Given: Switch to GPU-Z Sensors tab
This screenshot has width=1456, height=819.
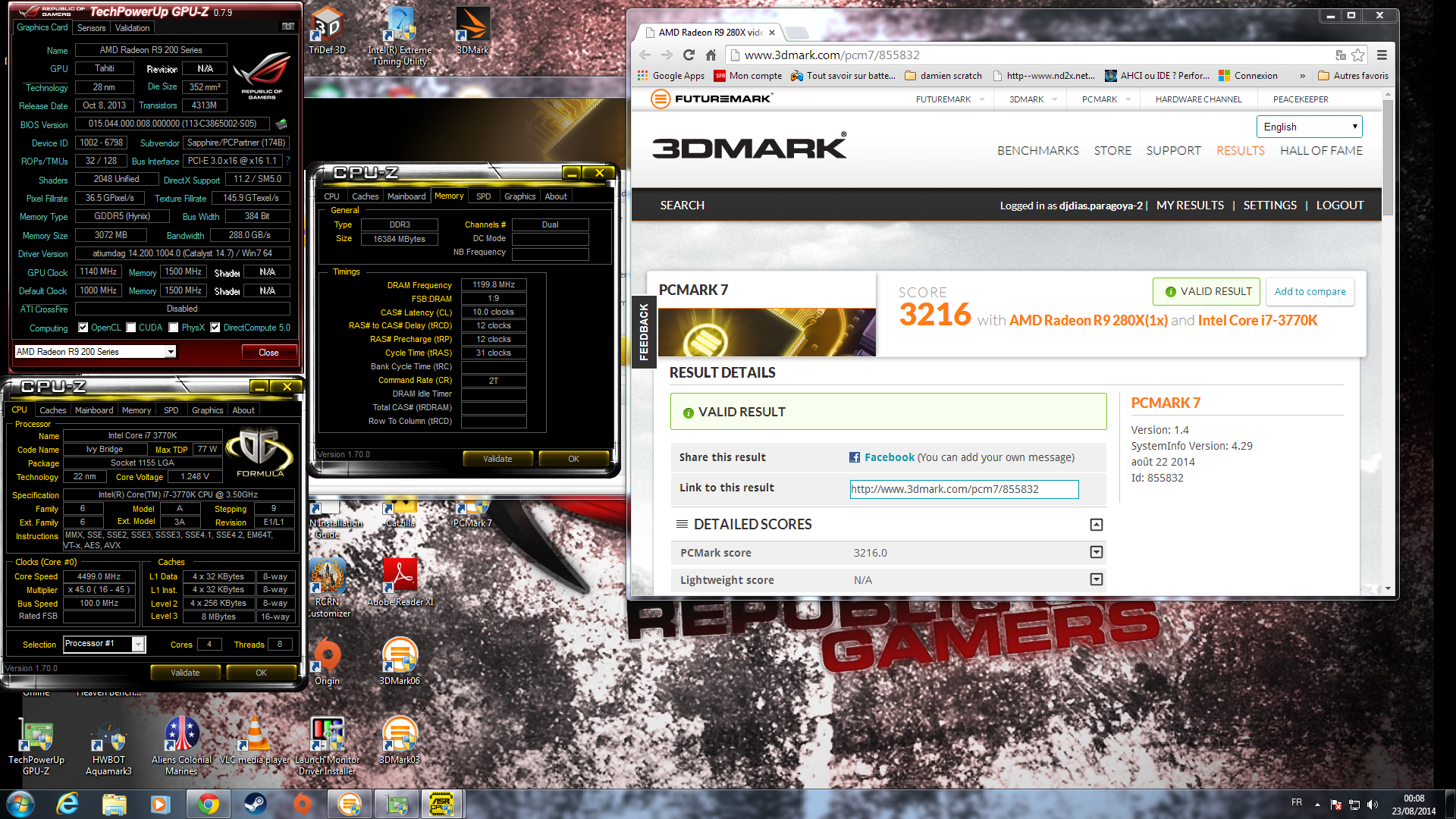Looking at the screenshot, I should (x=91, y=27).
